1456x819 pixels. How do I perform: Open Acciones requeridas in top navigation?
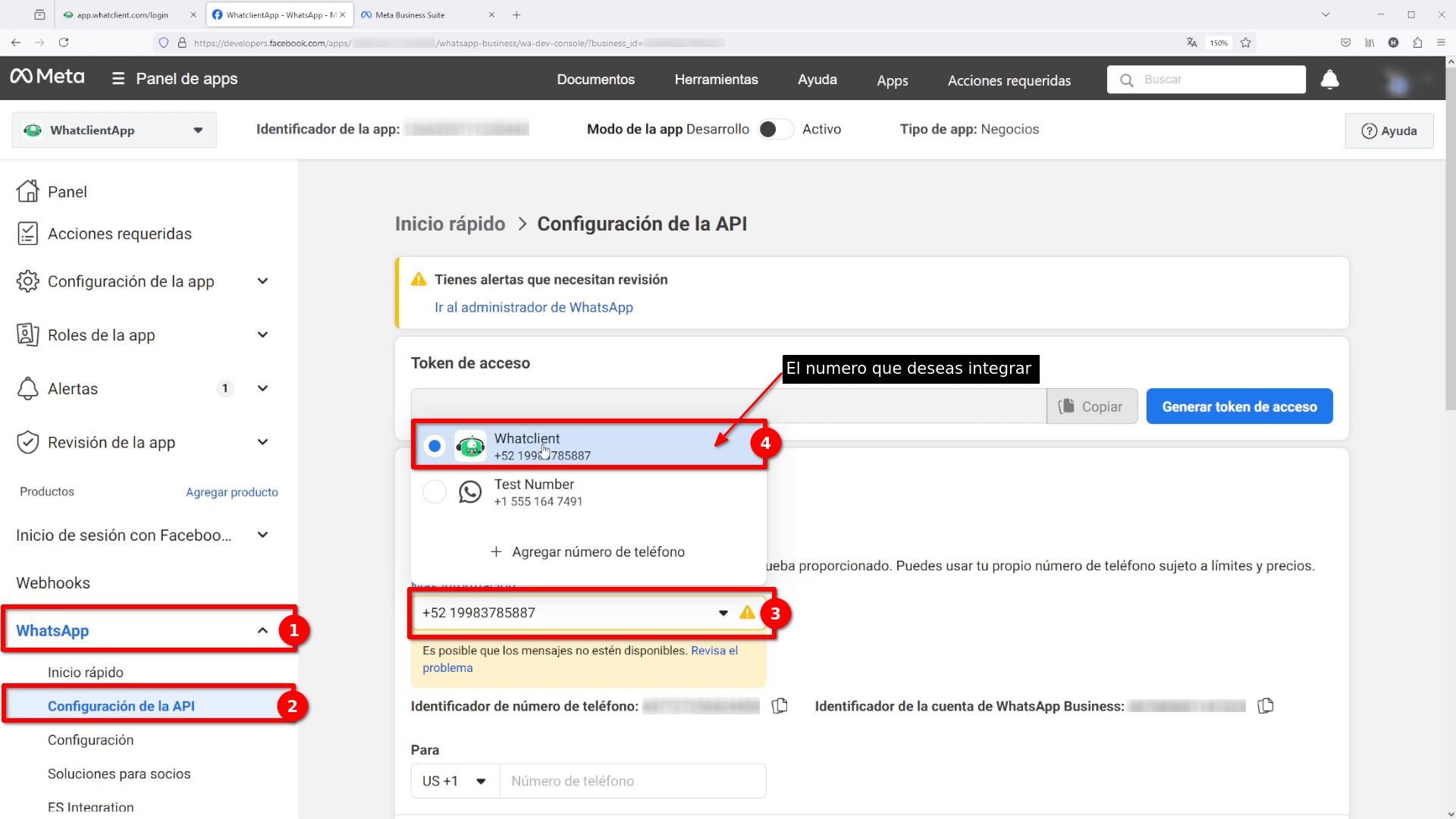point(1009,80)
